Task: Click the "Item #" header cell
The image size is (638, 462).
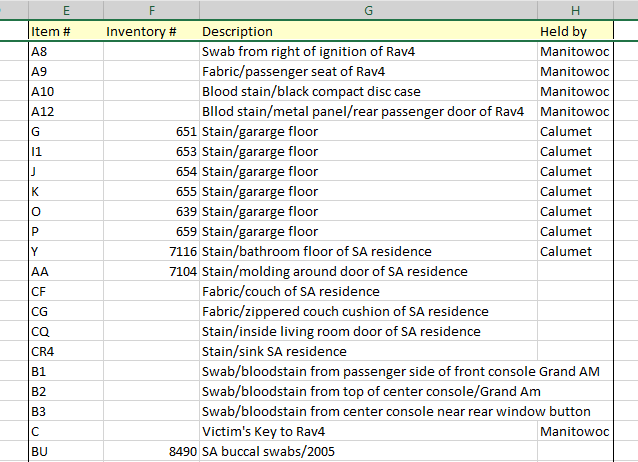Action: (65, 31)
